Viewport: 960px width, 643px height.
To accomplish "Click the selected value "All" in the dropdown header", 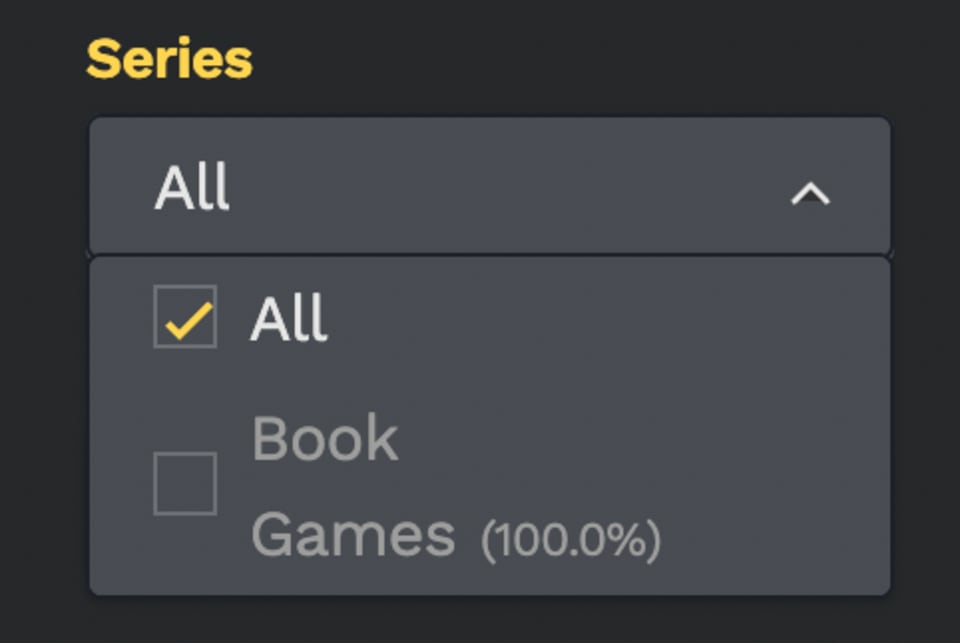I will (x=192, y=188).
